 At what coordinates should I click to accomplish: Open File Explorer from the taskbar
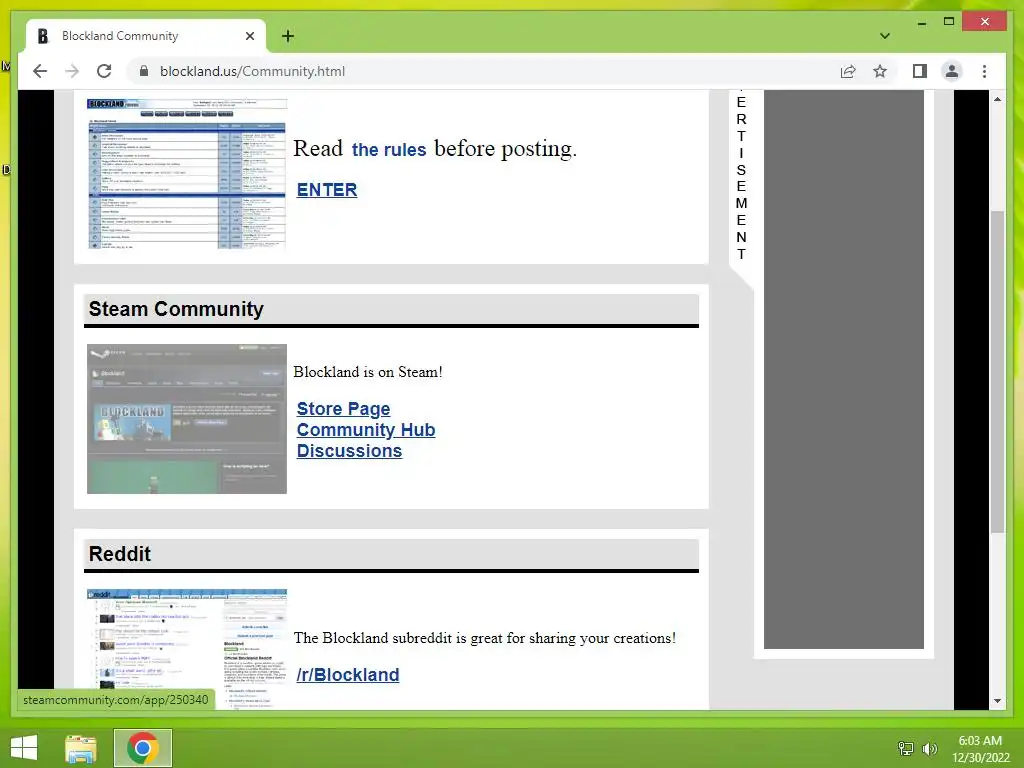point(81,748)
